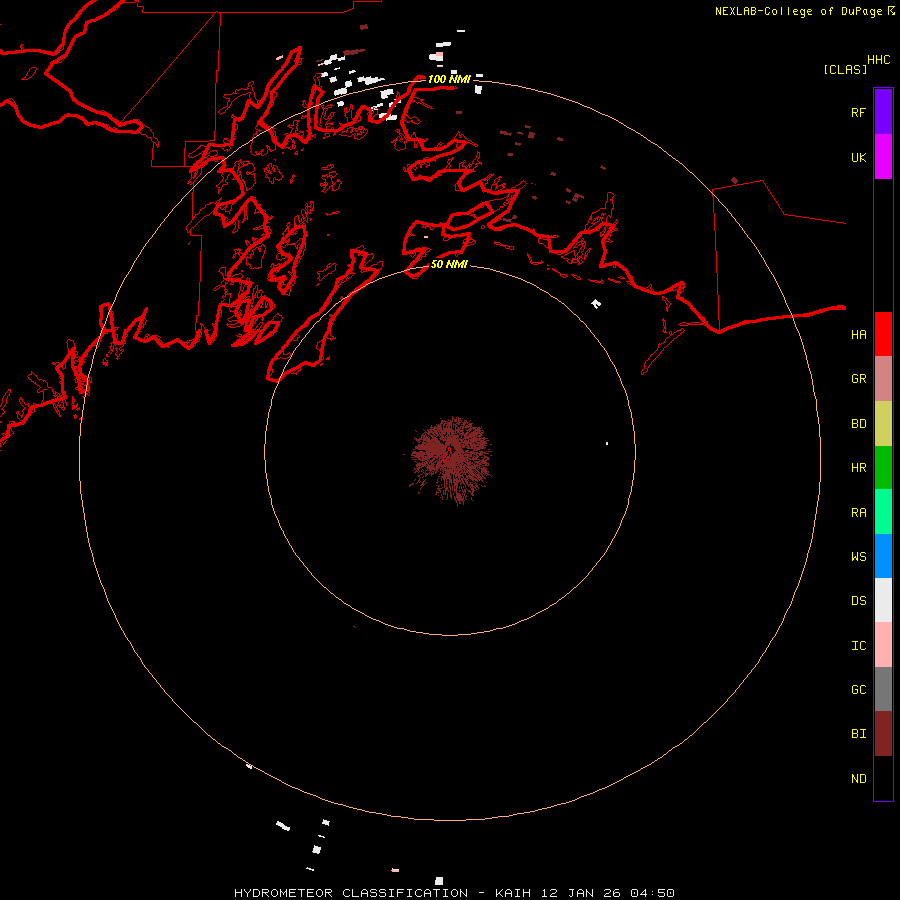The image size is (900, 900).
Task: Click the RA legend label
Action: (858, 513)
